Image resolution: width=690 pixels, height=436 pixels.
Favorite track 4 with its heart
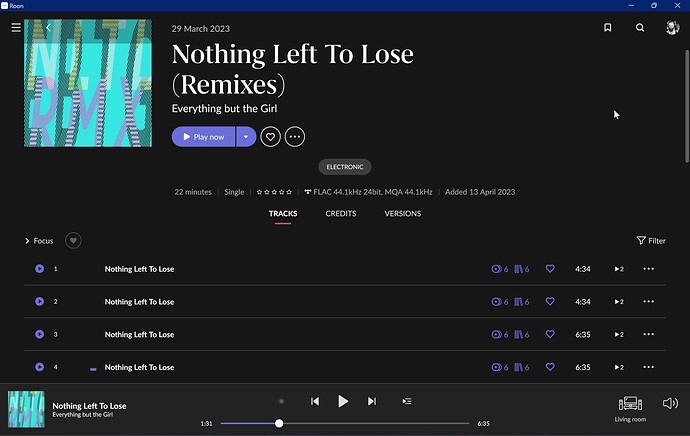tap(550, 366)
